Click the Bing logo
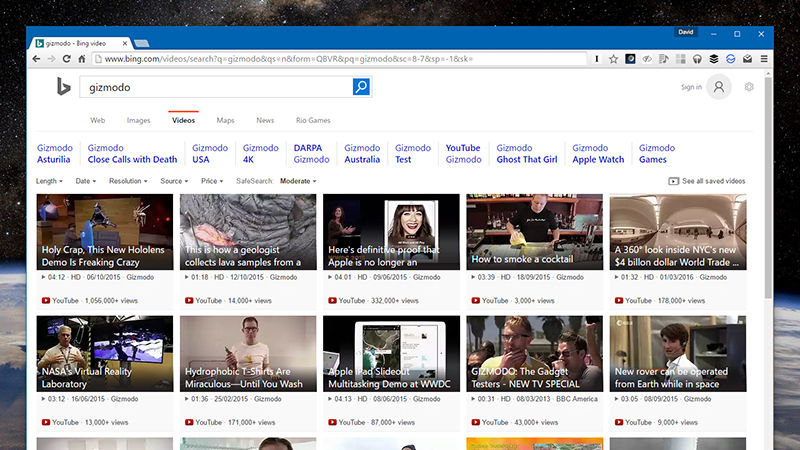Screen dimensions: 800x450 [x=62, y=88]
